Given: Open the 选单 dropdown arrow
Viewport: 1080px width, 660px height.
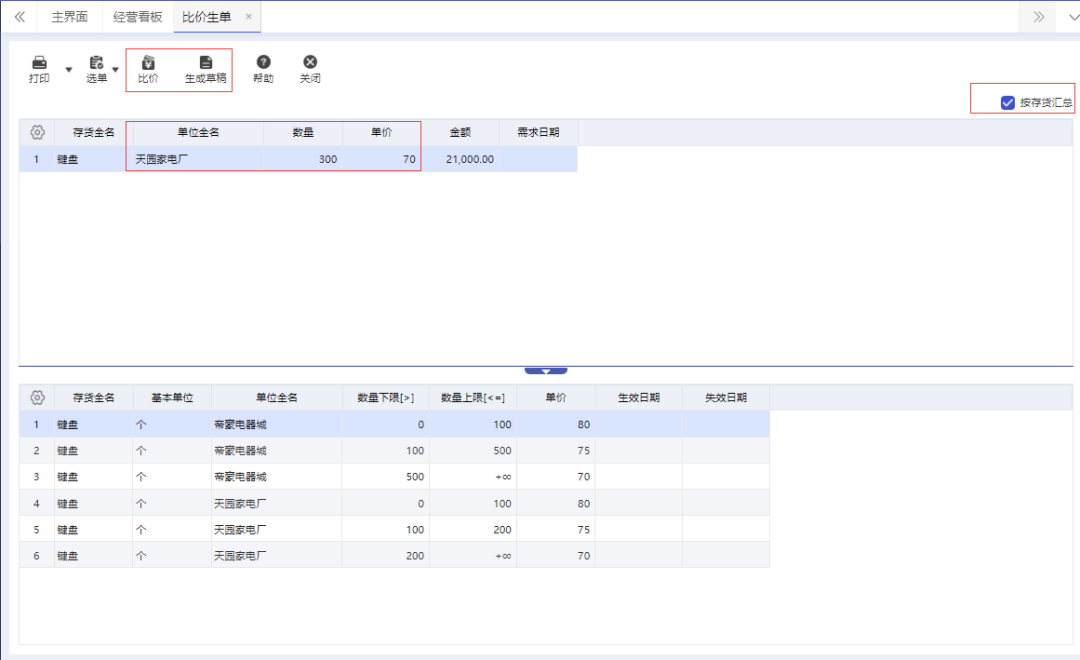Looking at the screenshot, I should coord(115,70).
